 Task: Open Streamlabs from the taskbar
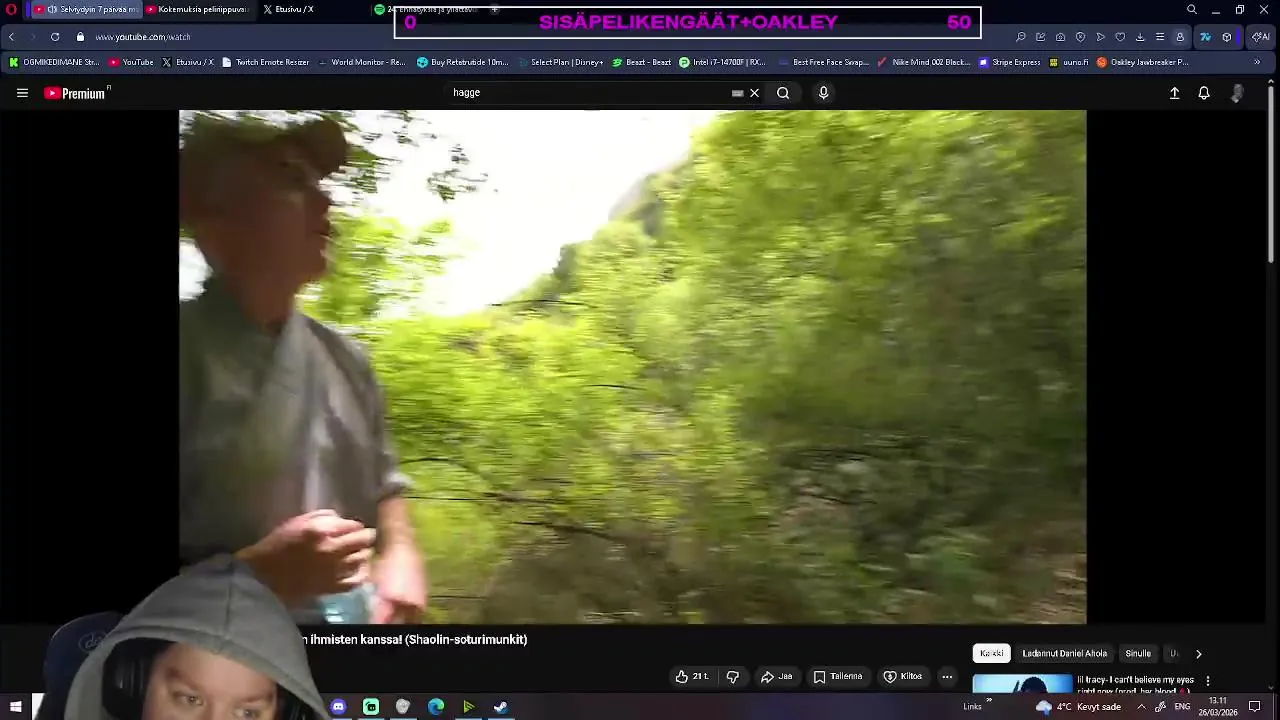click(x=371, y=707)
